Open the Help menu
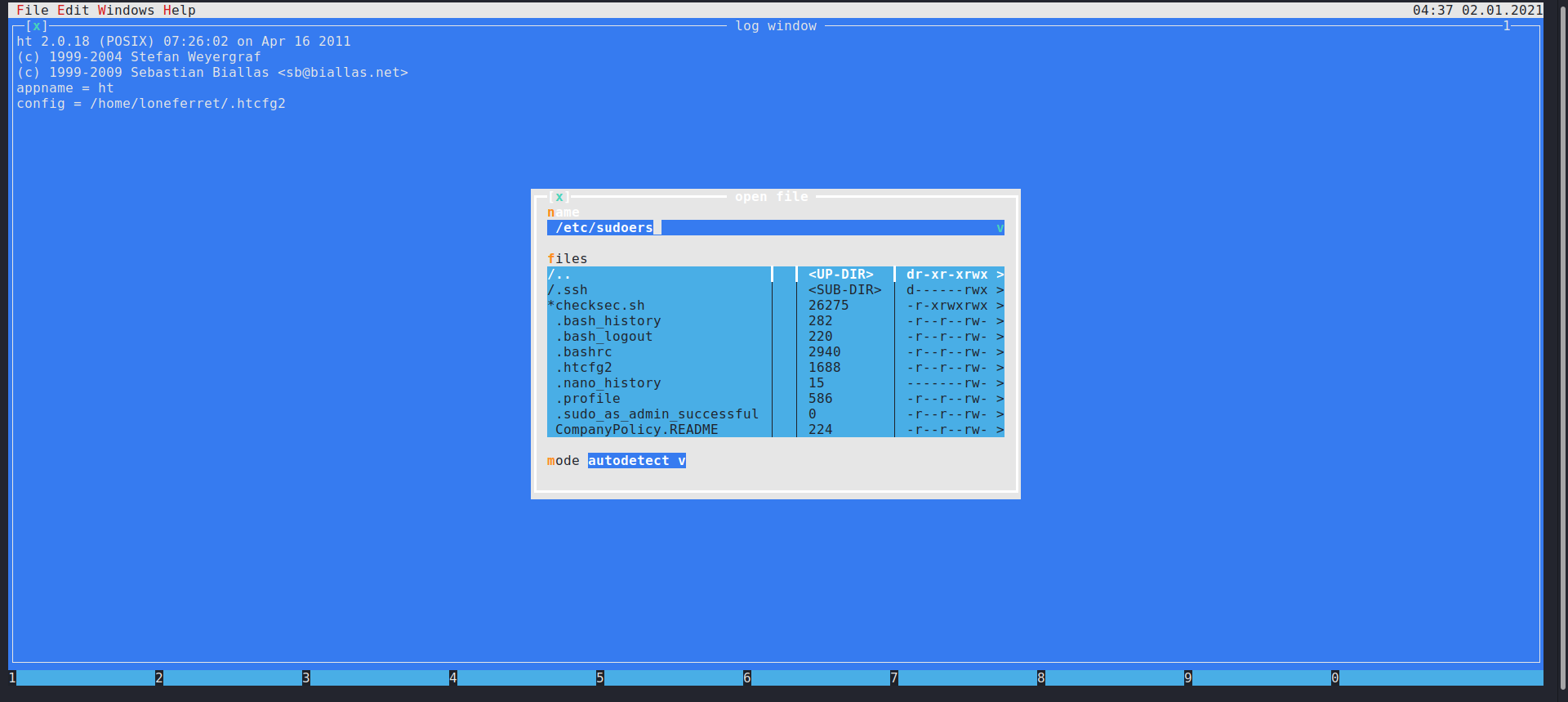The width and height of the screenshot is (1568, 702). pyautogui.click(x=179, y=10)
